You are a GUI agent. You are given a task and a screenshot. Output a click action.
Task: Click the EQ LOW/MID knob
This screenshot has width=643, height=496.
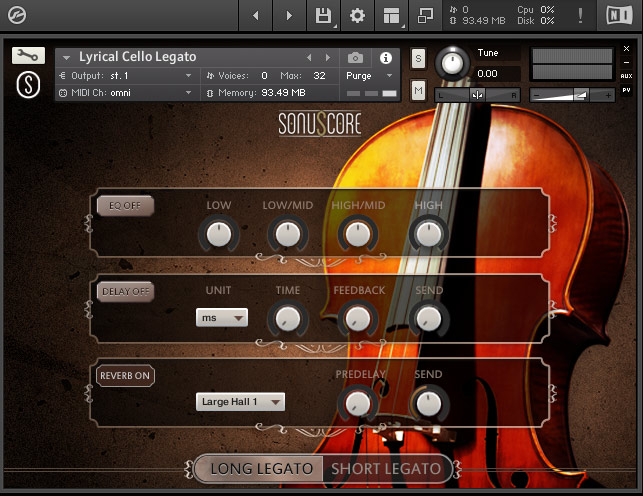point(288,234)
